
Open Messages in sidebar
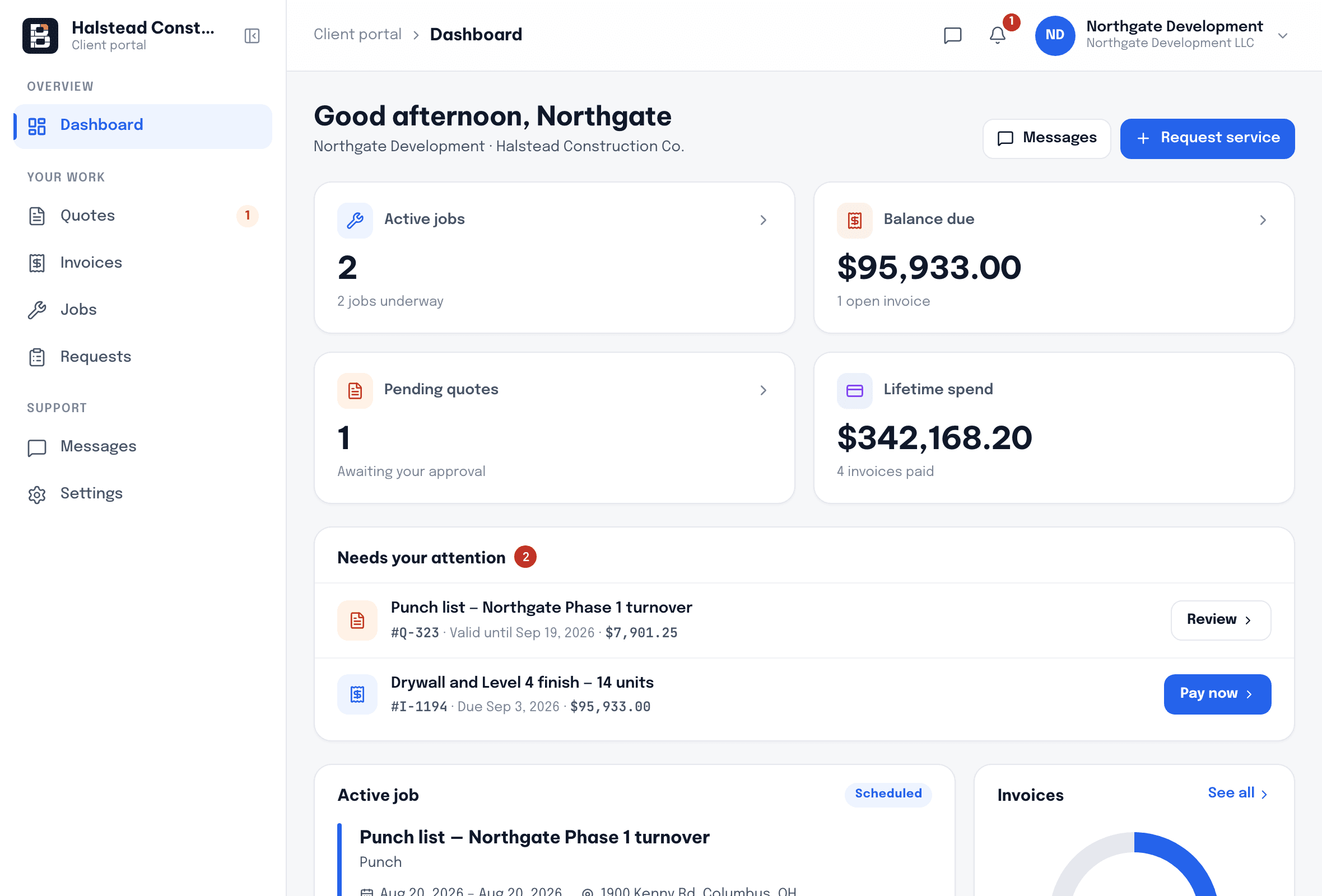coord(143,447)
